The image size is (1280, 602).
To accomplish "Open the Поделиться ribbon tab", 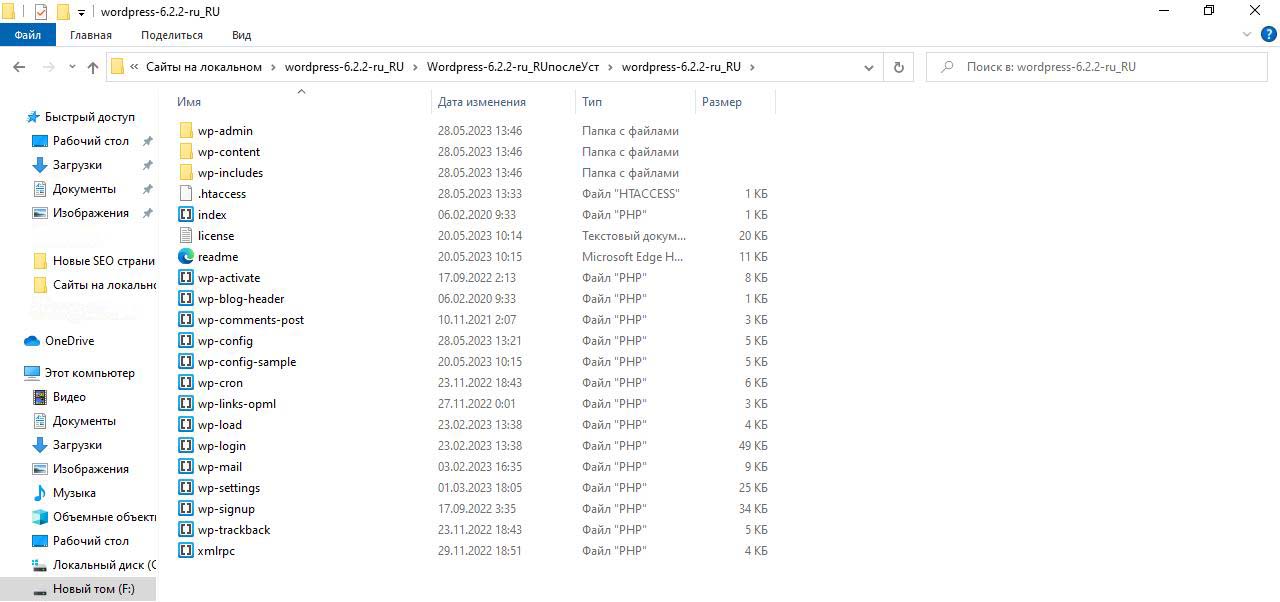I will tap(171, 35).
